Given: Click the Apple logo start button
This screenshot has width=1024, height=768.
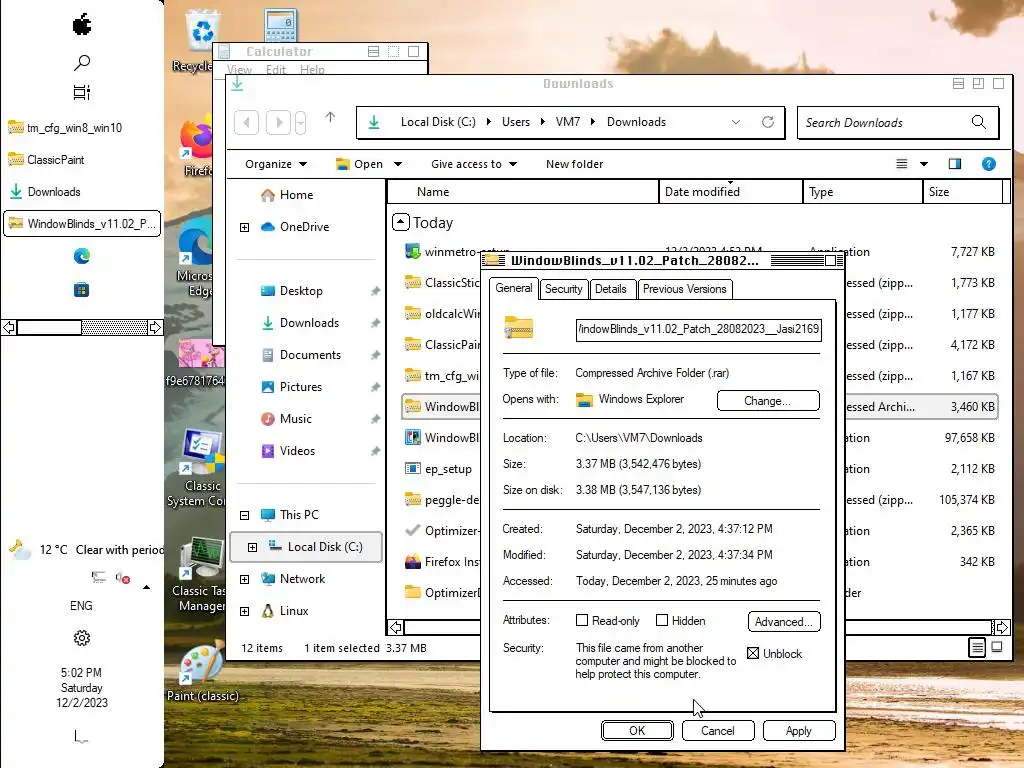Looking at the screenshot, I should tap(82, 25).
